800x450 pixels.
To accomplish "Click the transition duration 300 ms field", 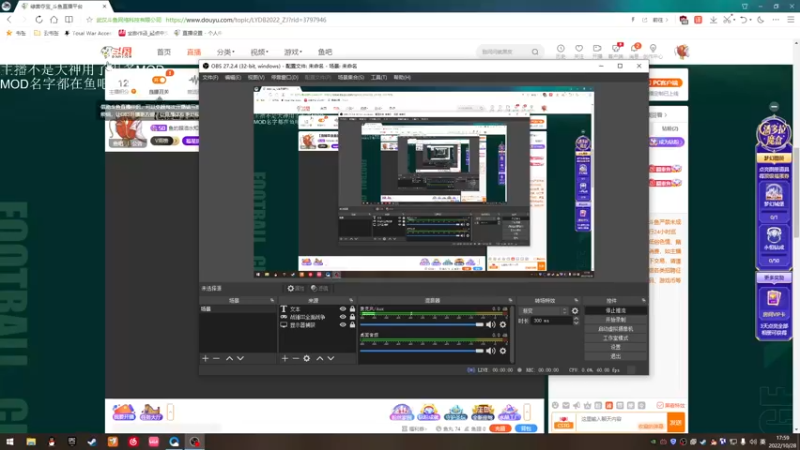I will pyautogui.click(x=552, y=321).
